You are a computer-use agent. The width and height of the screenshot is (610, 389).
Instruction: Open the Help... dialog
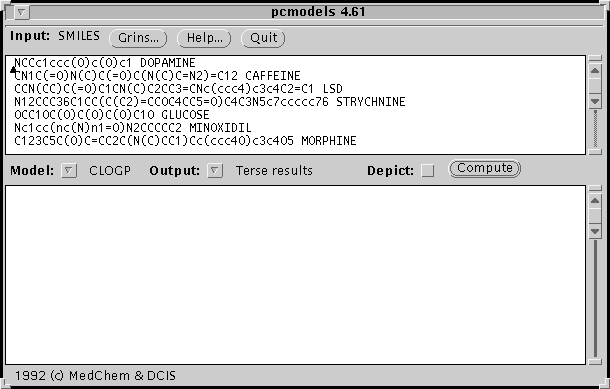click(204, 38)
